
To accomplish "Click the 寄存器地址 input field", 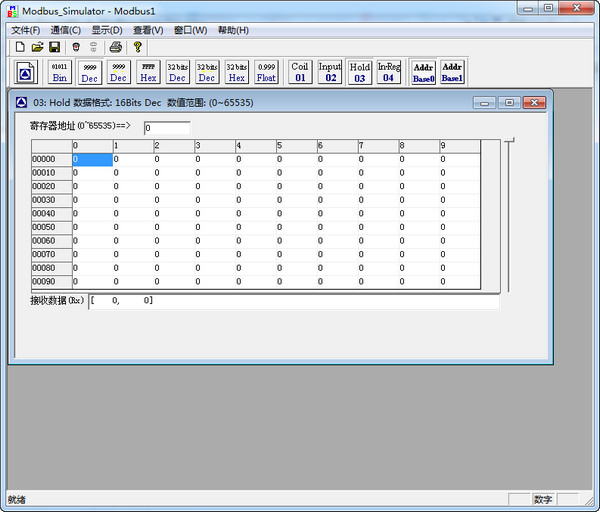I will tap(166, 128).
